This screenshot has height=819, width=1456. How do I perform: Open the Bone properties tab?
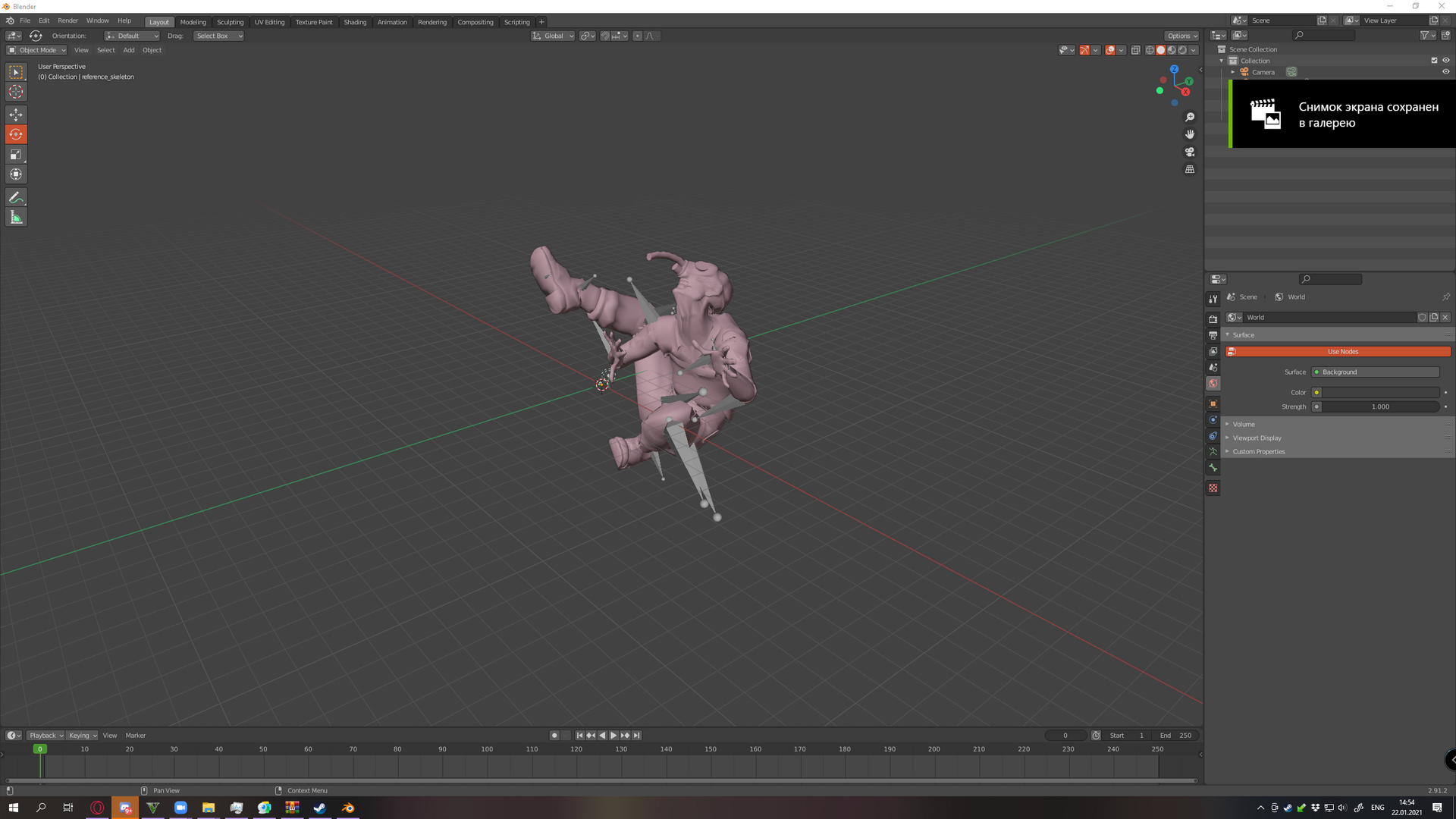1213,467
